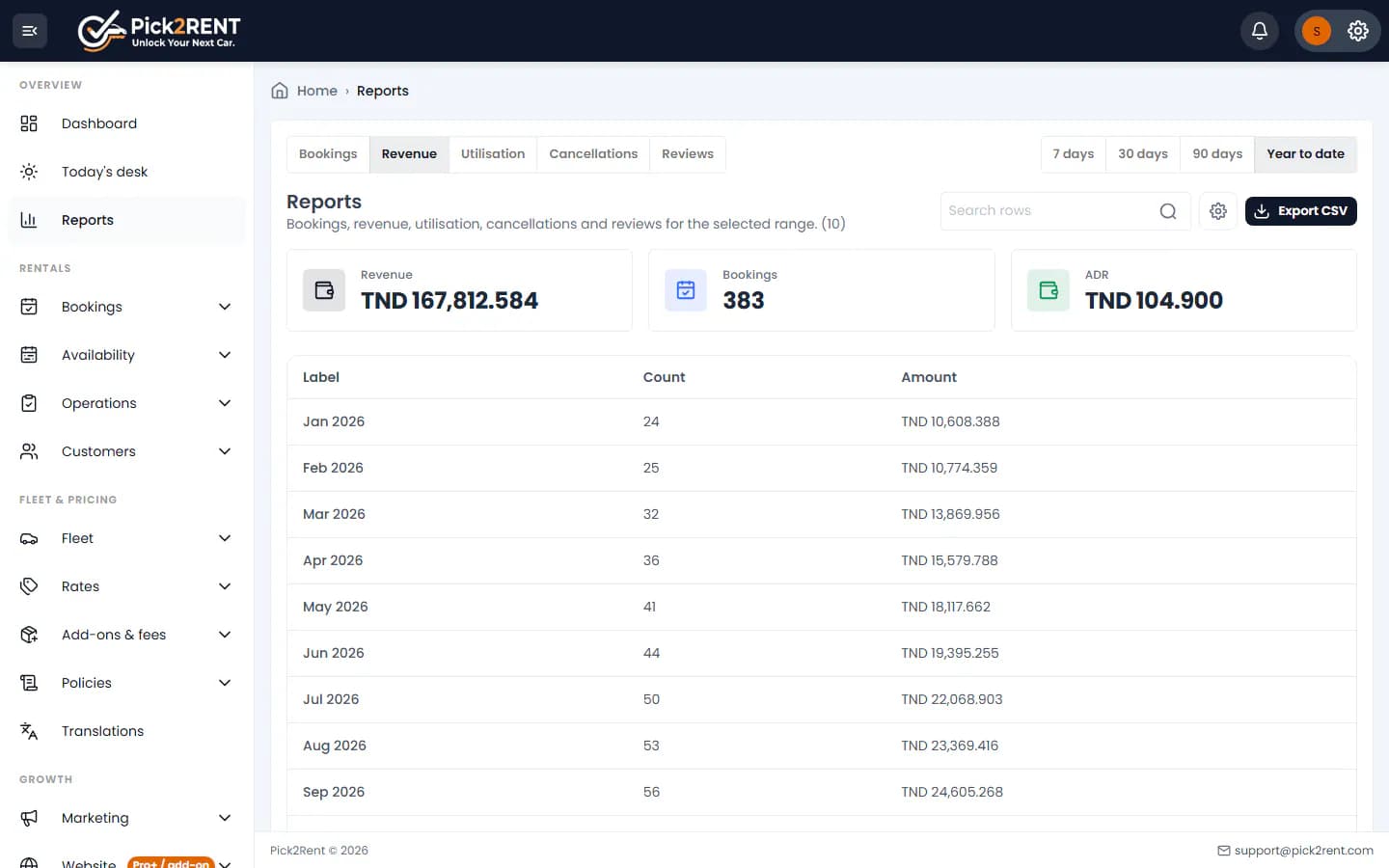1389x868 pixels.
Task: Open the user avatar labeled S
Action: tap(1317, 31)
